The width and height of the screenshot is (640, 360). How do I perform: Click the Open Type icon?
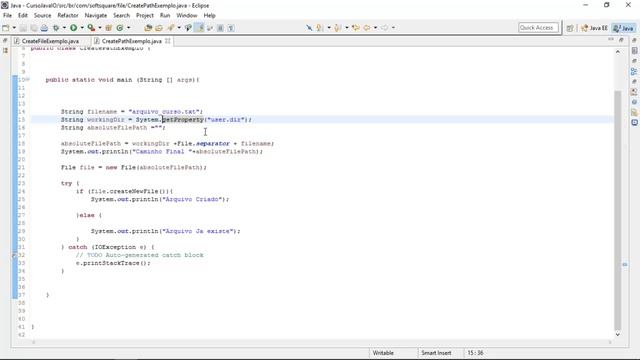148,28
